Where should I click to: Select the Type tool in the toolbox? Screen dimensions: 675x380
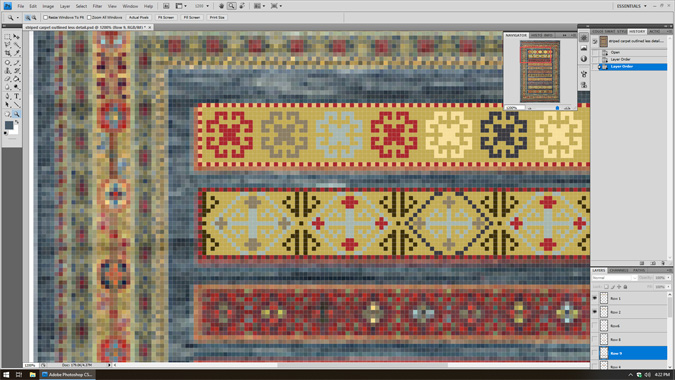pos(16,96)
